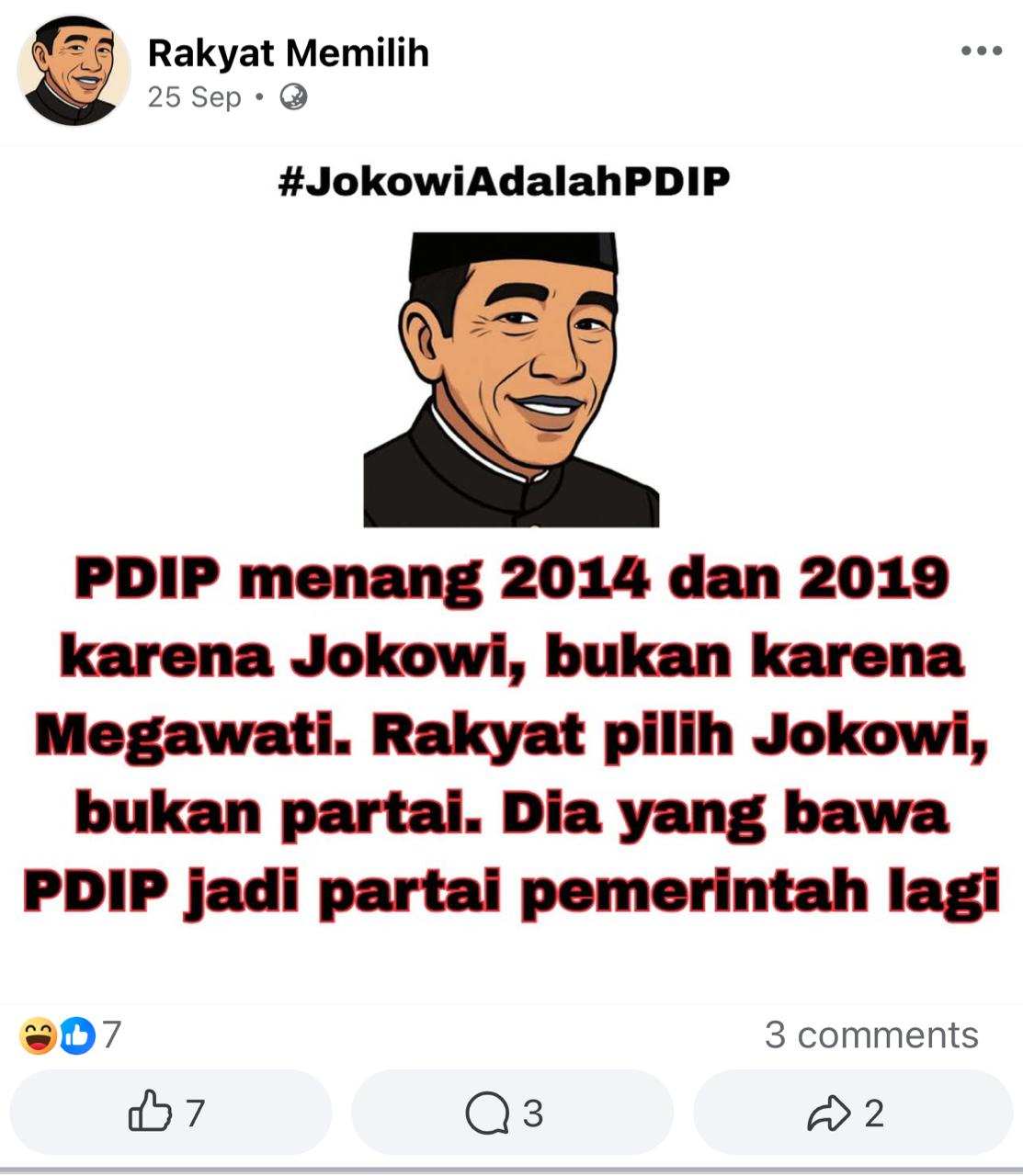Click the 25 Sep post timestamp
The width and height of the screenshot is (1023, 1176).
click(x=194, y=96)
